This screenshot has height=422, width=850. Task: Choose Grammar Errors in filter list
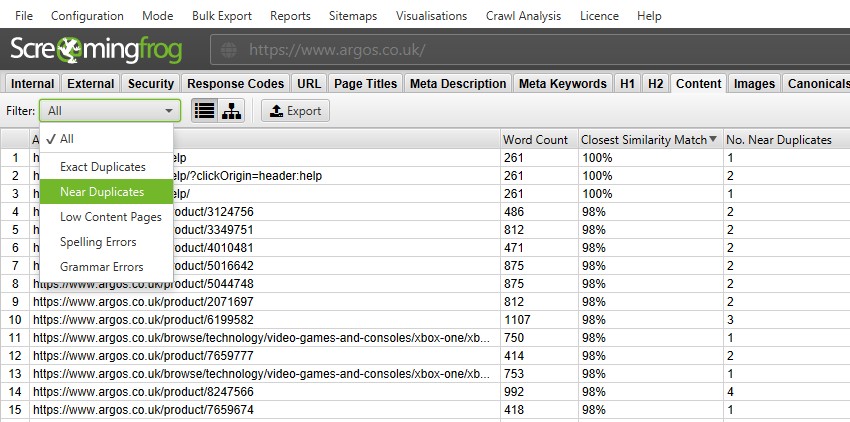tap(101, 267)
